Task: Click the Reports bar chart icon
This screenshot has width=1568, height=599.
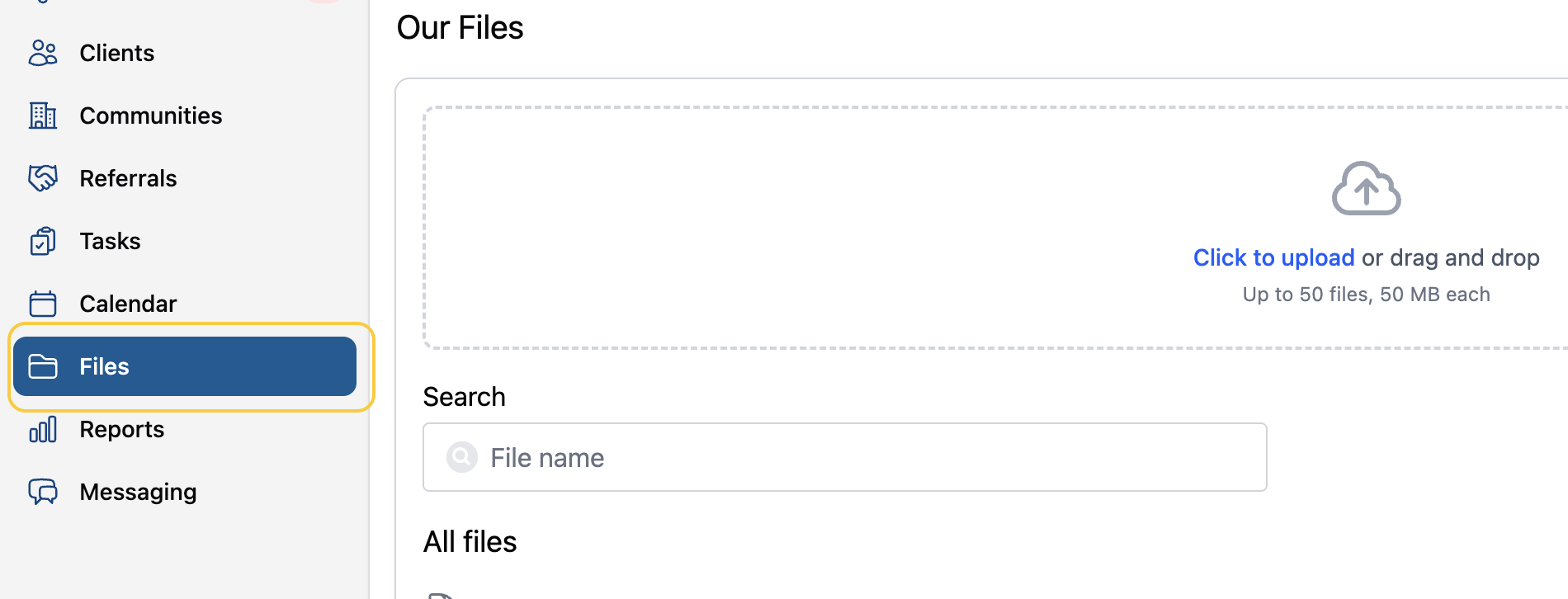Action: [43, 429]
